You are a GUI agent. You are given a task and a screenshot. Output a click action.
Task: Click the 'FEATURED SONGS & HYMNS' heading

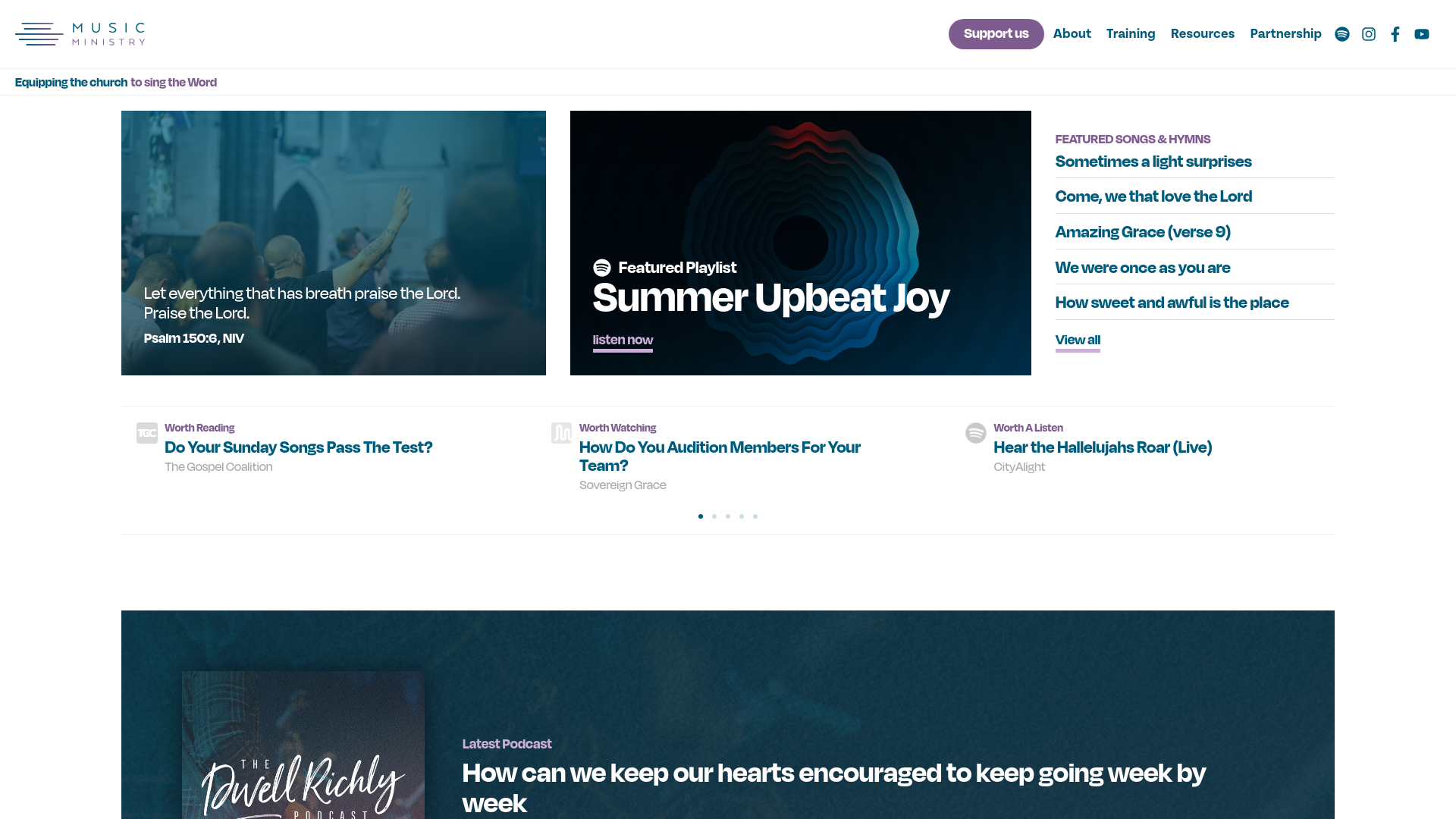click(x=1133, y=140)
